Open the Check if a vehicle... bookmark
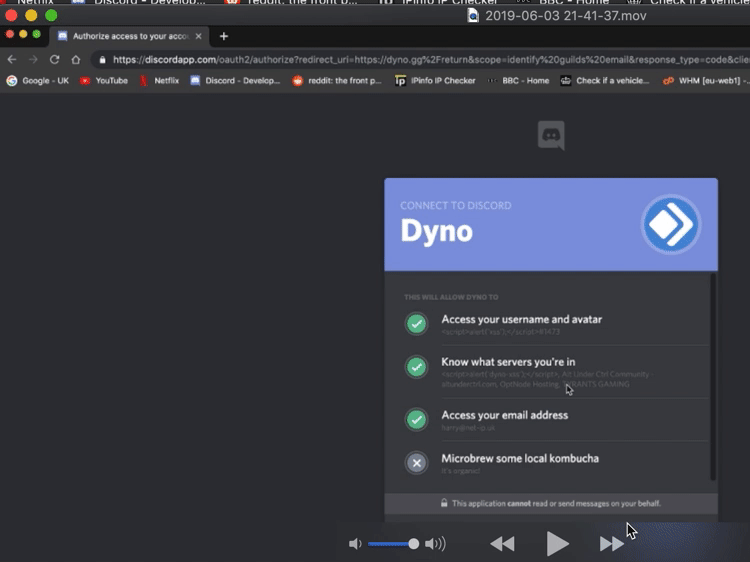The image size is (750, 562). (605, 81)
